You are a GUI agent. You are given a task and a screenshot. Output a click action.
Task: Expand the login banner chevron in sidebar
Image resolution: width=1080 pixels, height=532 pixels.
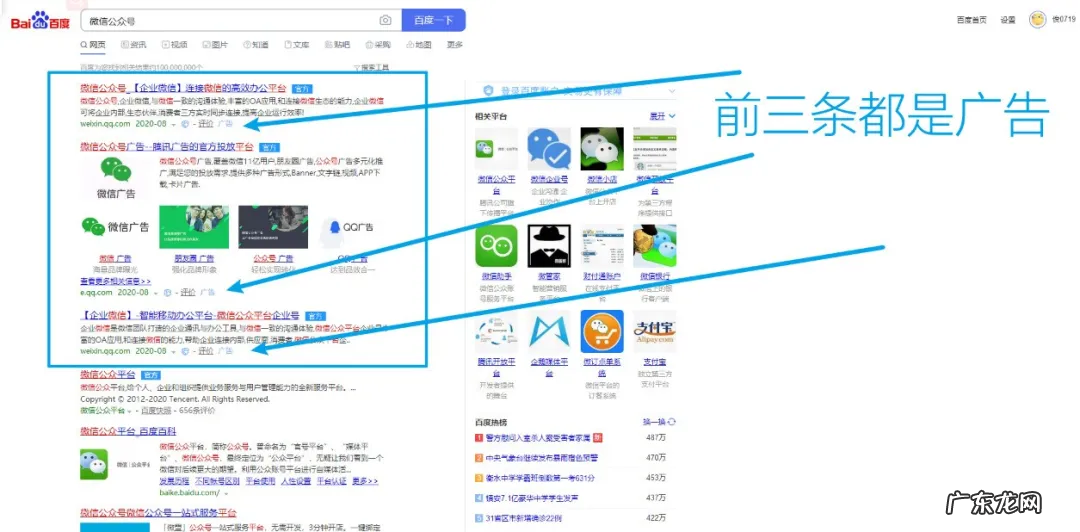point(672,91)
